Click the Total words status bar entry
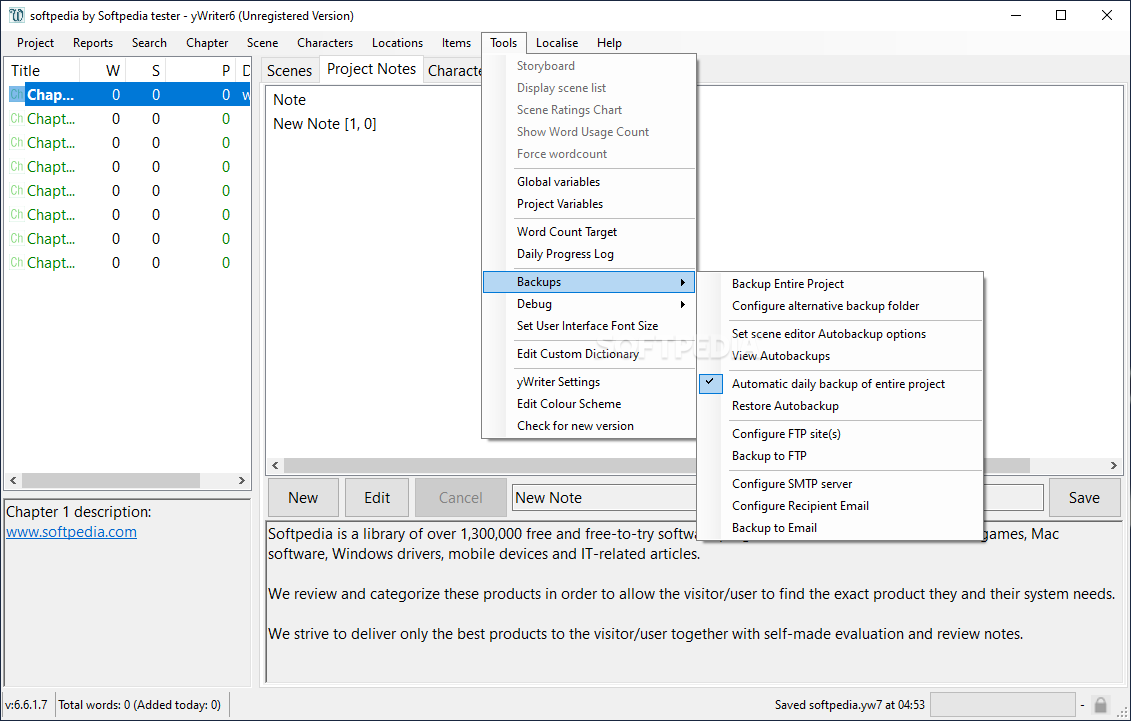 (x=139, y=704)
